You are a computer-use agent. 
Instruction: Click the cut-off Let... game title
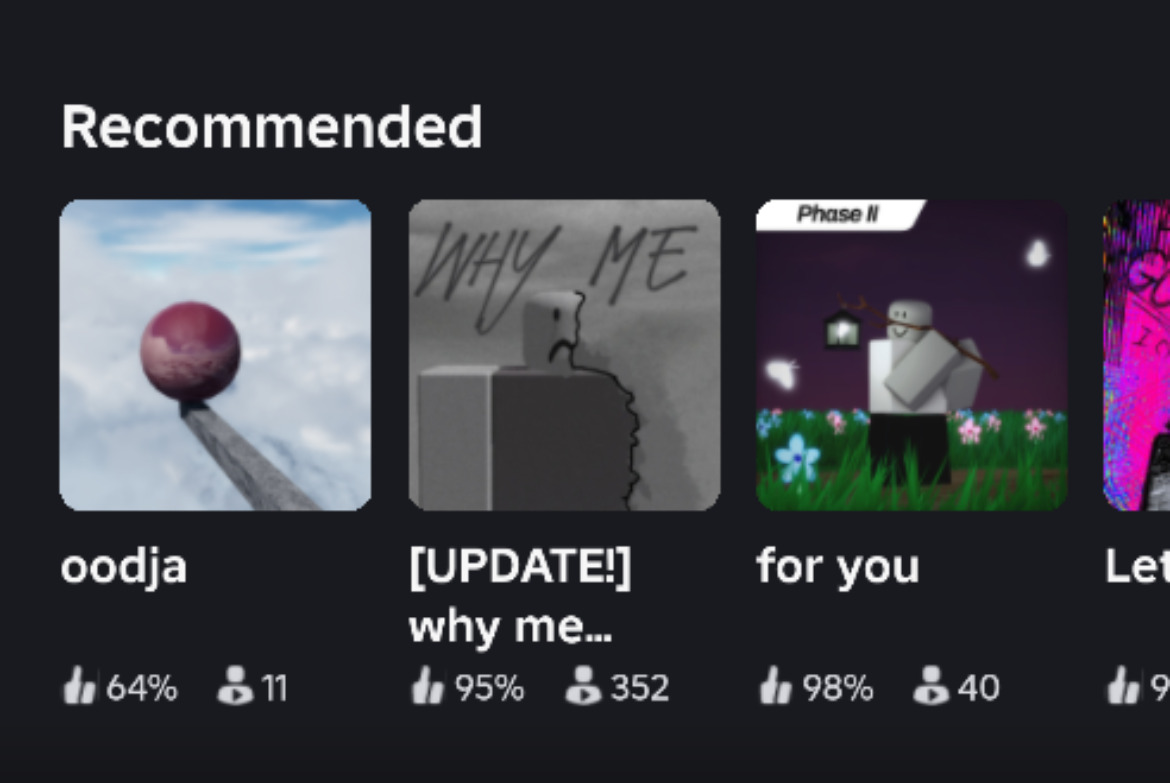(x=1137, y=567)
